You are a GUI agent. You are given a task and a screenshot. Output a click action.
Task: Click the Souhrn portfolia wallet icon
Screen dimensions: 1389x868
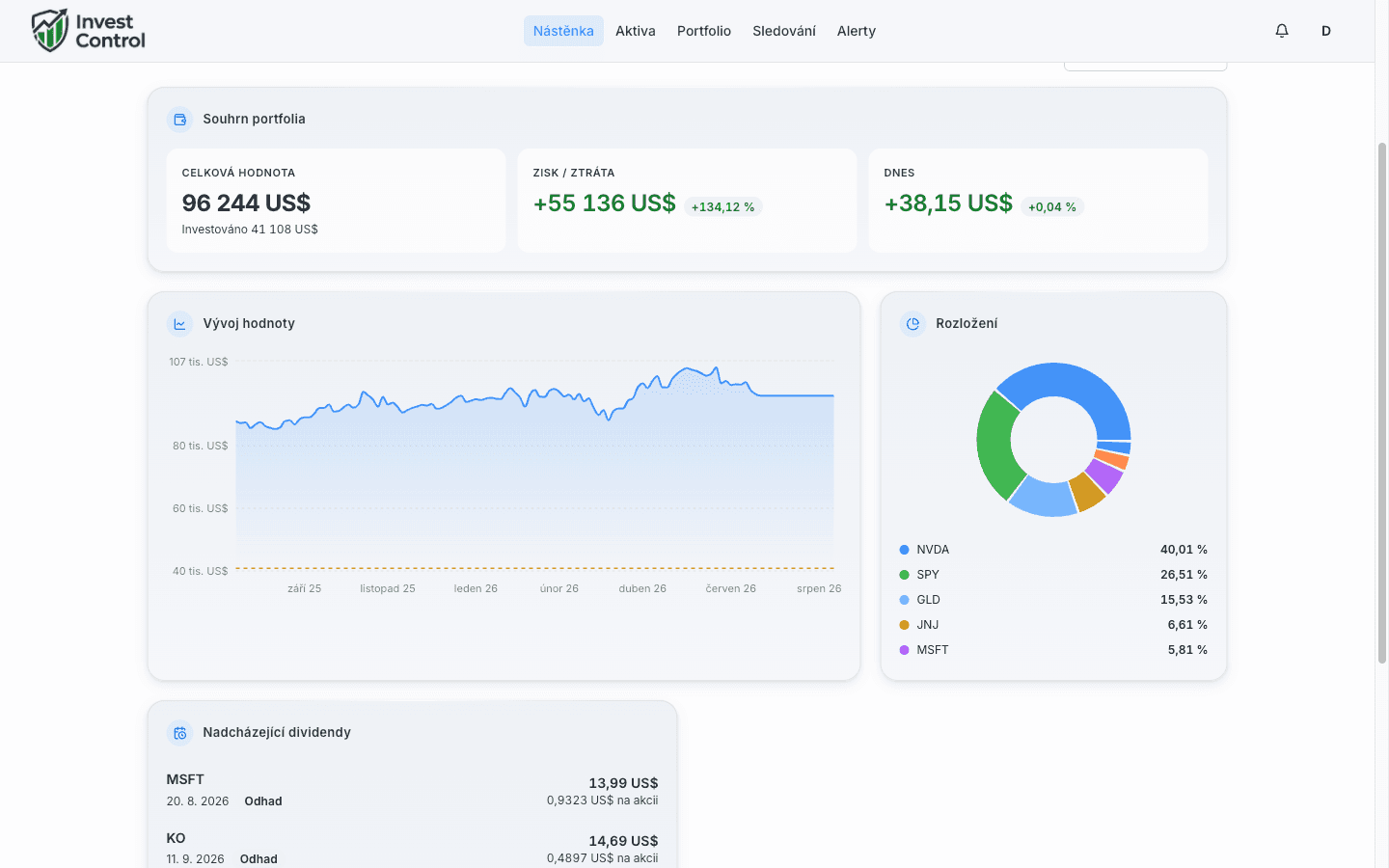click(x=180, y=120)
